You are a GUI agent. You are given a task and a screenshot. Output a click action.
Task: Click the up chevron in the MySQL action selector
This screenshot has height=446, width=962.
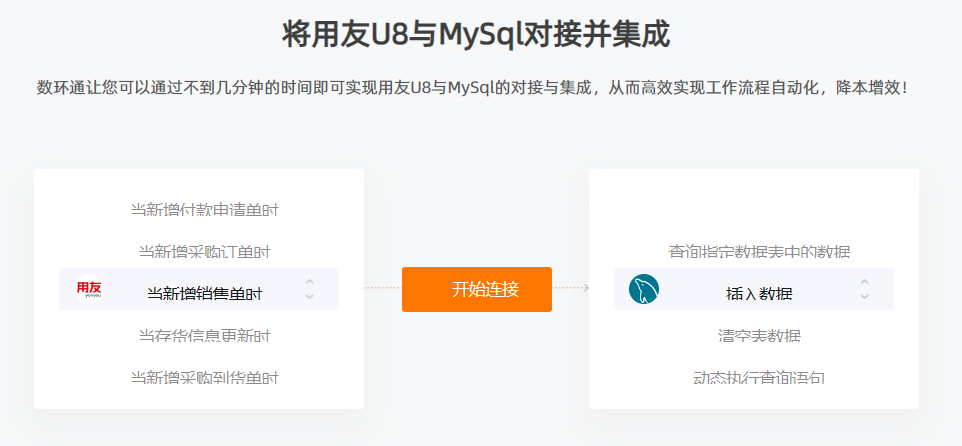(864, 282)
